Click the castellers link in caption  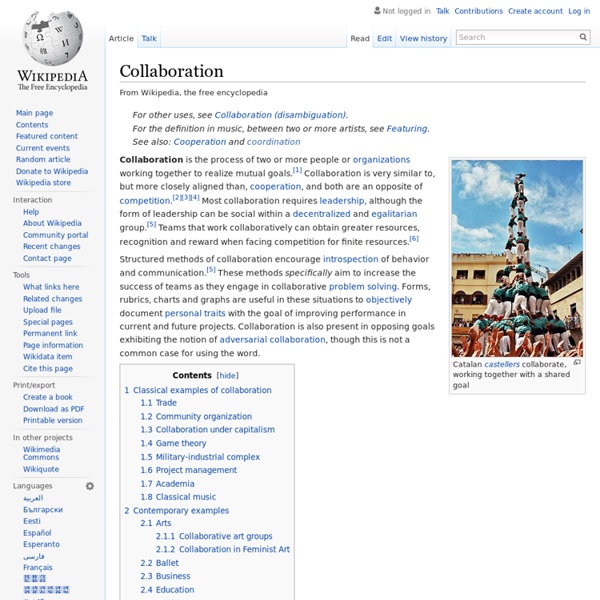pos(502,364)
